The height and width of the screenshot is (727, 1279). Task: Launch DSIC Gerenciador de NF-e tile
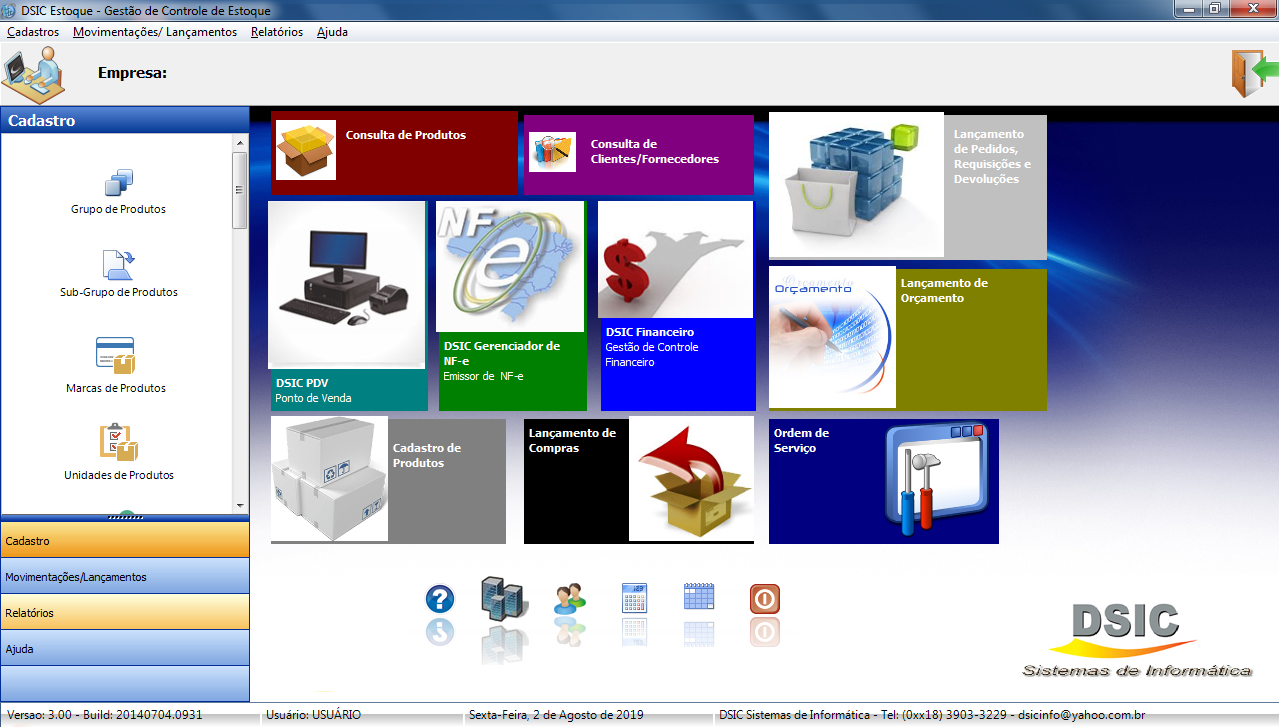tap(512, 306)
